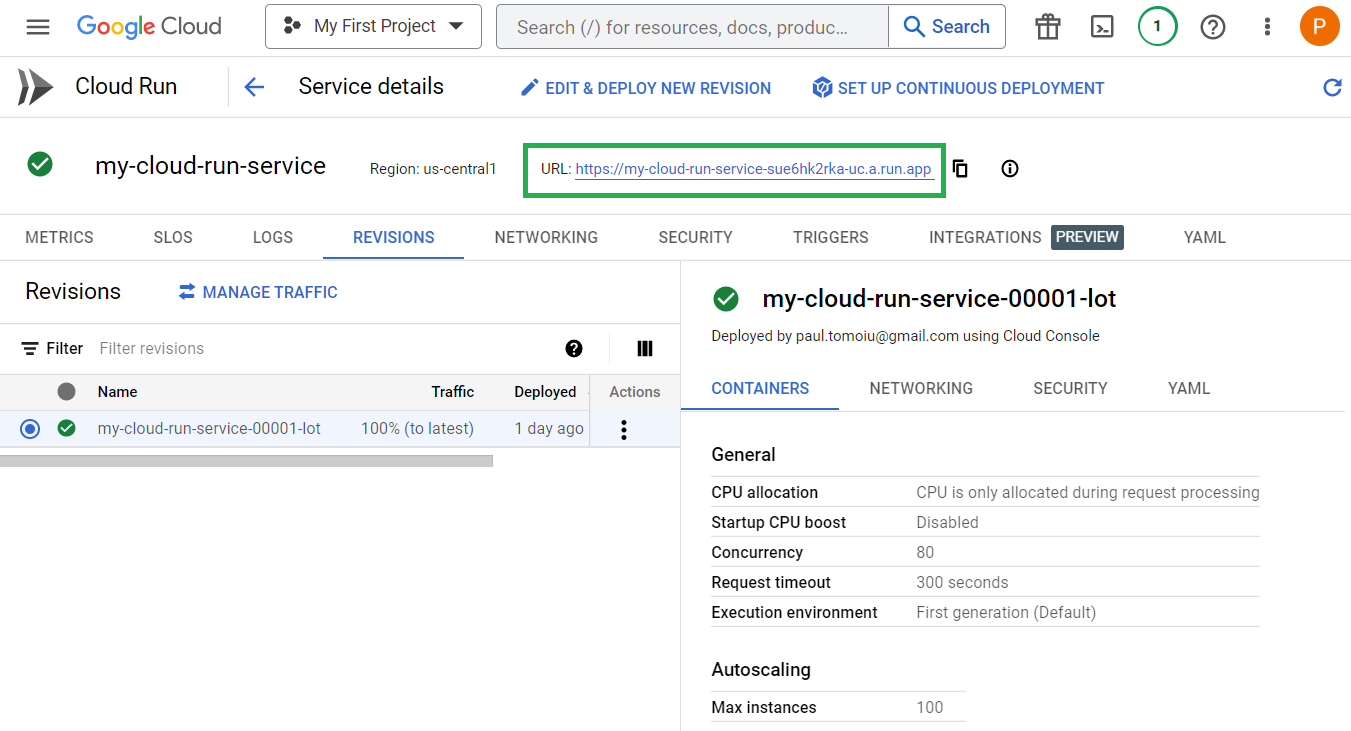Sort revisions by the Name column
Viewport: 1351px width, 731px height.
117,392
